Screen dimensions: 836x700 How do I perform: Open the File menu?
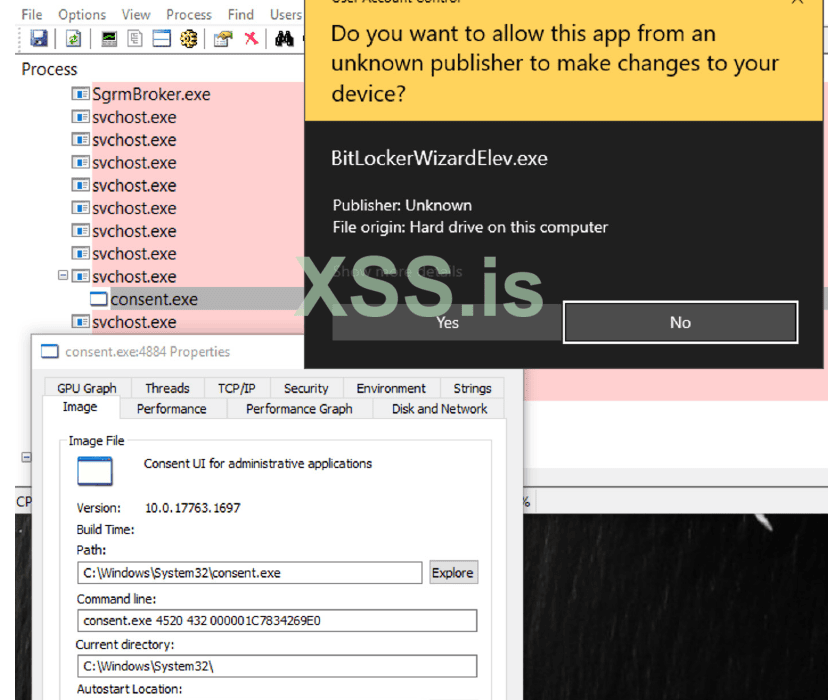tap(31, 14)
